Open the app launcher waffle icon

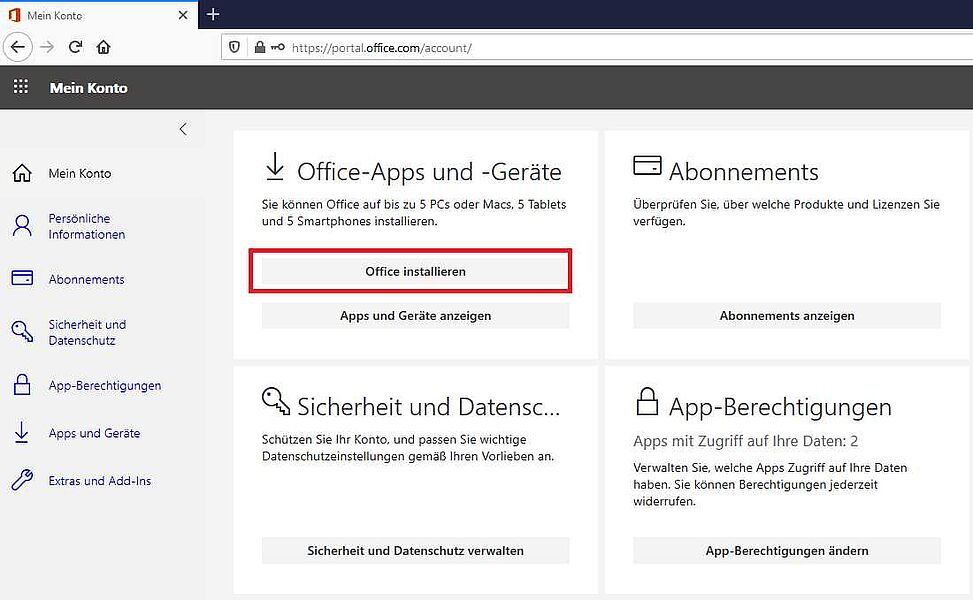coord(21,87)
